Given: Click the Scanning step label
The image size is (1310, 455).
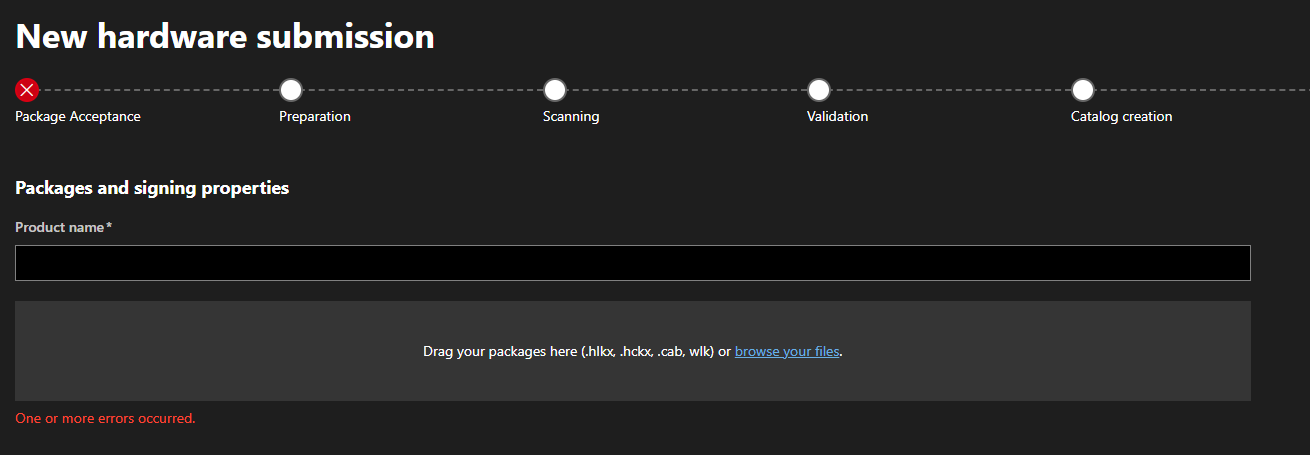Looking at the screenshot, I should 571,116.
